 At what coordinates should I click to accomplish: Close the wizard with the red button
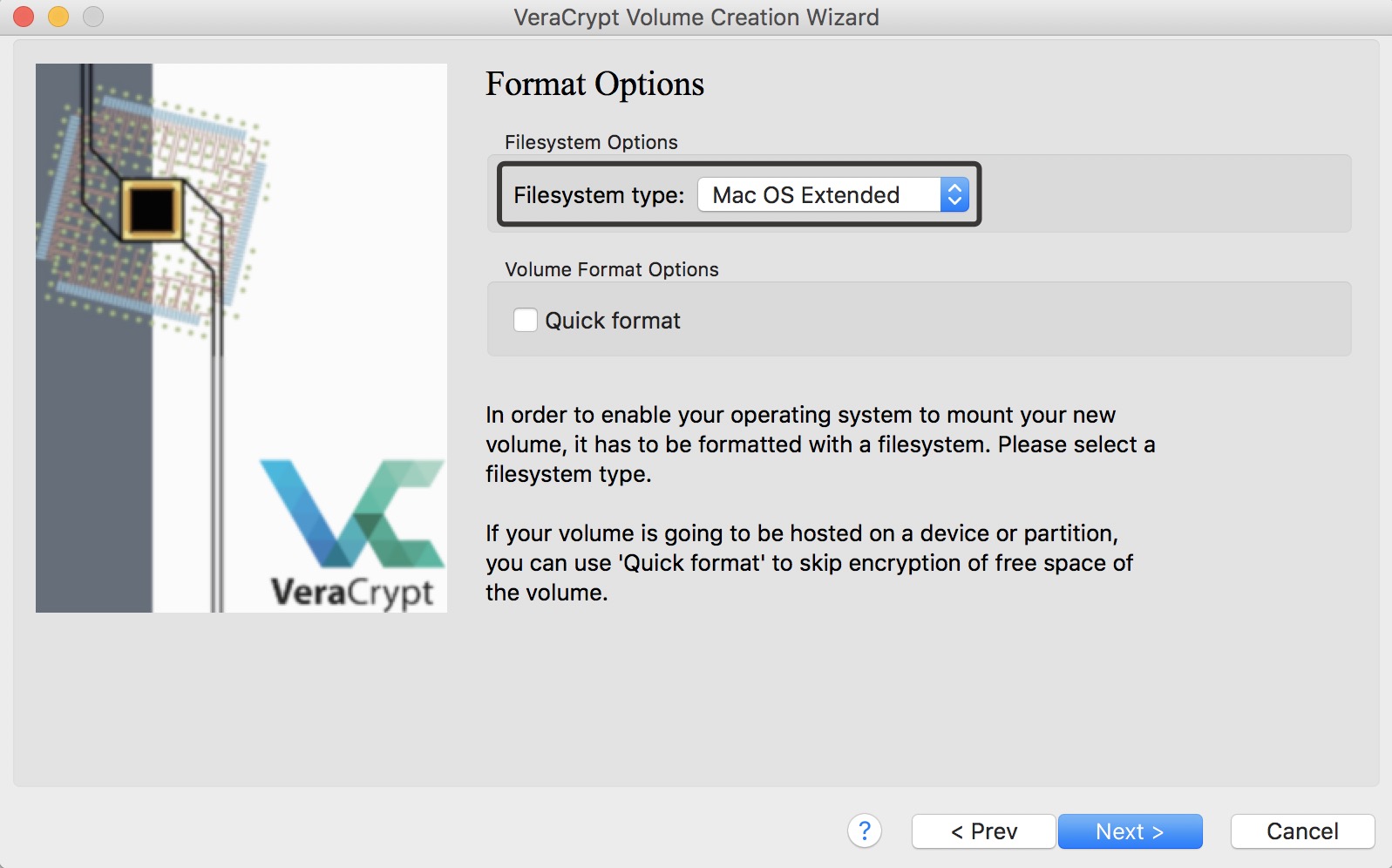tap(24, 17)
